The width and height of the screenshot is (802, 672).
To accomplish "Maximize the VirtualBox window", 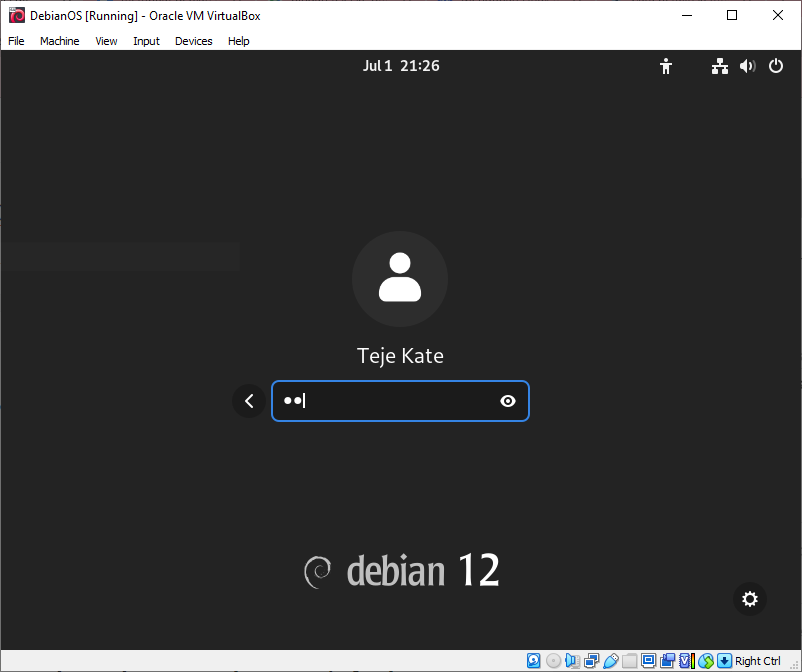I will pos(732,15).
